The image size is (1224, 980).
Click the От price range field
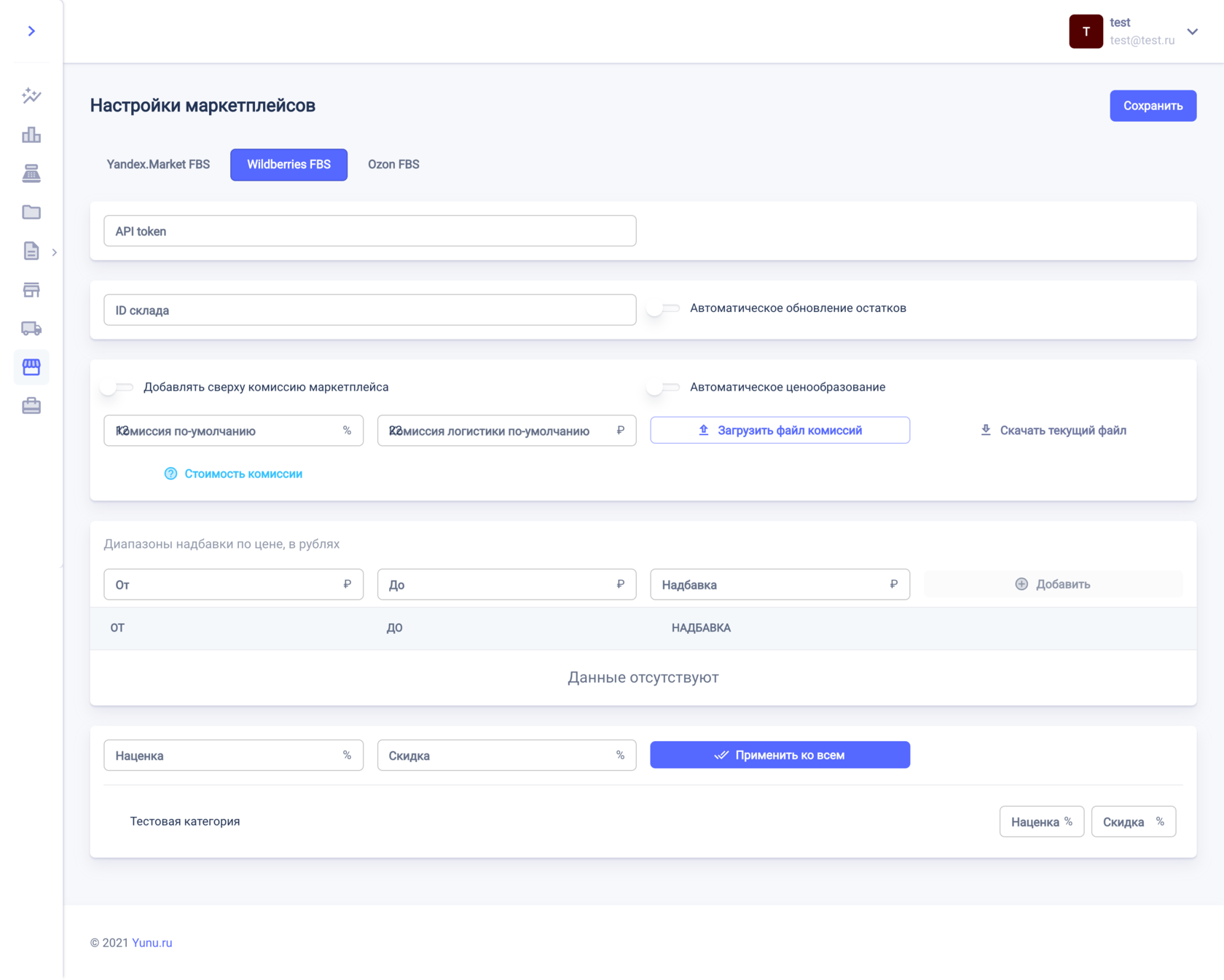click(233, 584)
